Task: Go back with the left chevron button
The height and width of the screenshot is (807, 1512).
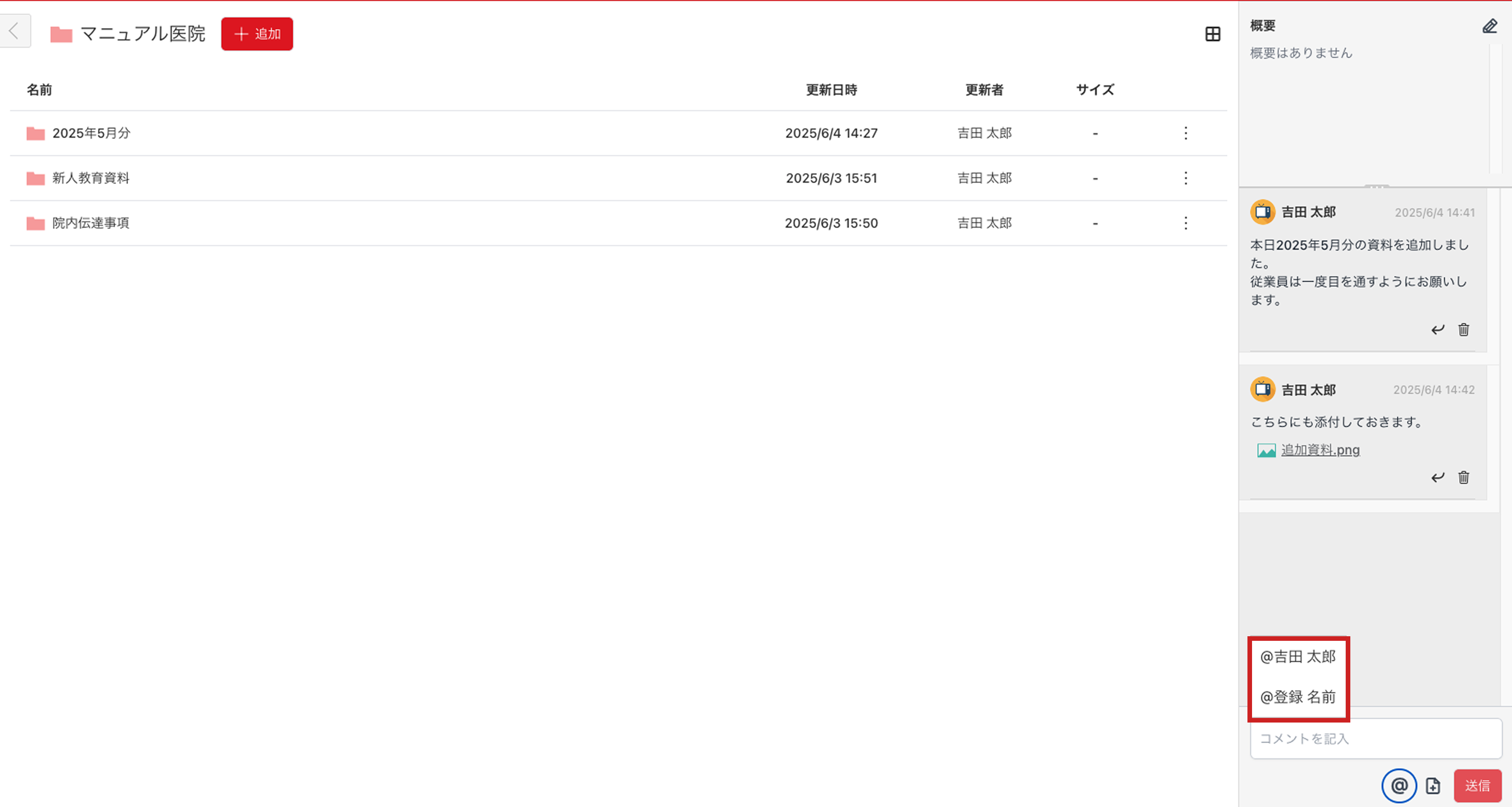Action: (x=15, y=32)
